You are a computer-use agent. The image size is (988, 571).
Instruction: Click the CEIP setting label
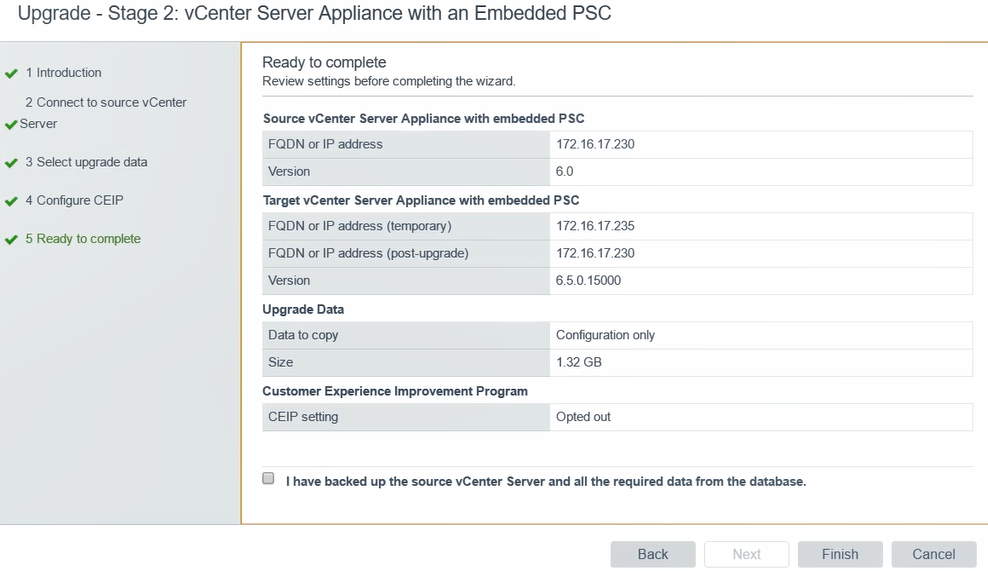(303, 417)
